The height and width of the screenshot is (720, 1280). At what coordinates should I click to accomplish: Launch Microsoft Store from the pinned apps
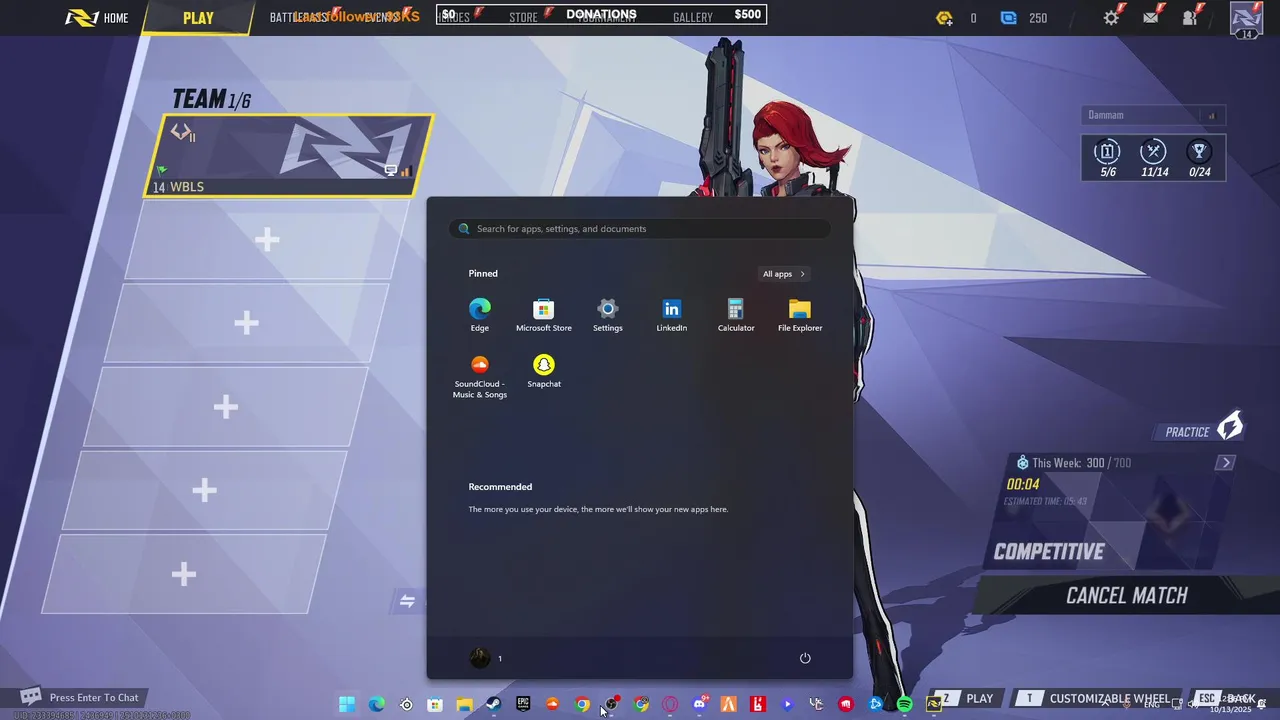[544, 314]
